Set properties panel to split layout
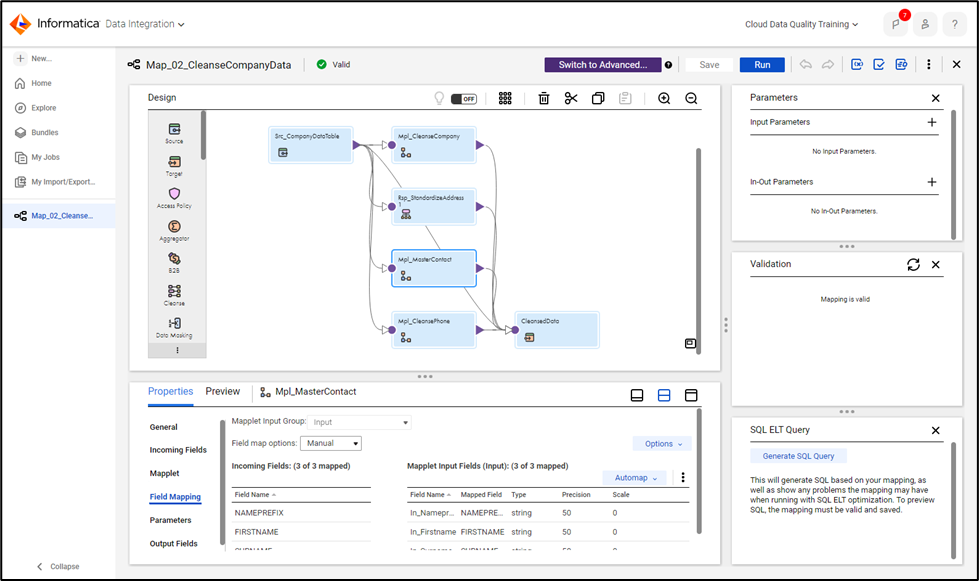This screenshot has width=979, height=581. click(x=664, y=395)
